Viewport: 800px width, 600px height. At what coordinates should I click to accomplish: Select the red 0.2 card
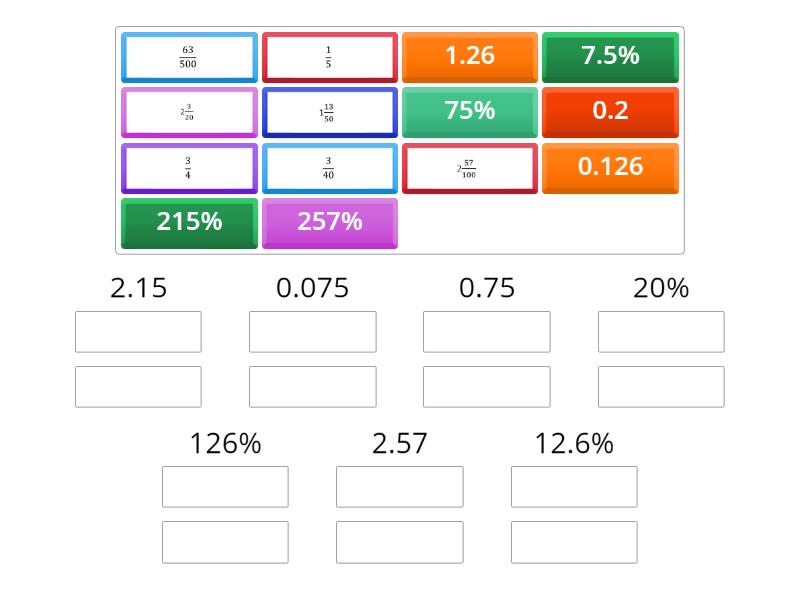click(x=610, y=112)
